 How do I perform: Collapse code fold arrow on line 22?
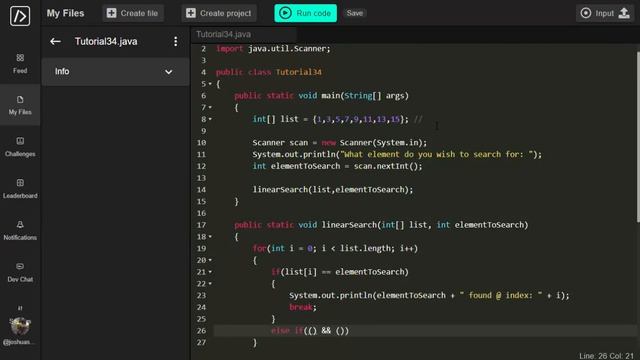click(x=210, y=284)
